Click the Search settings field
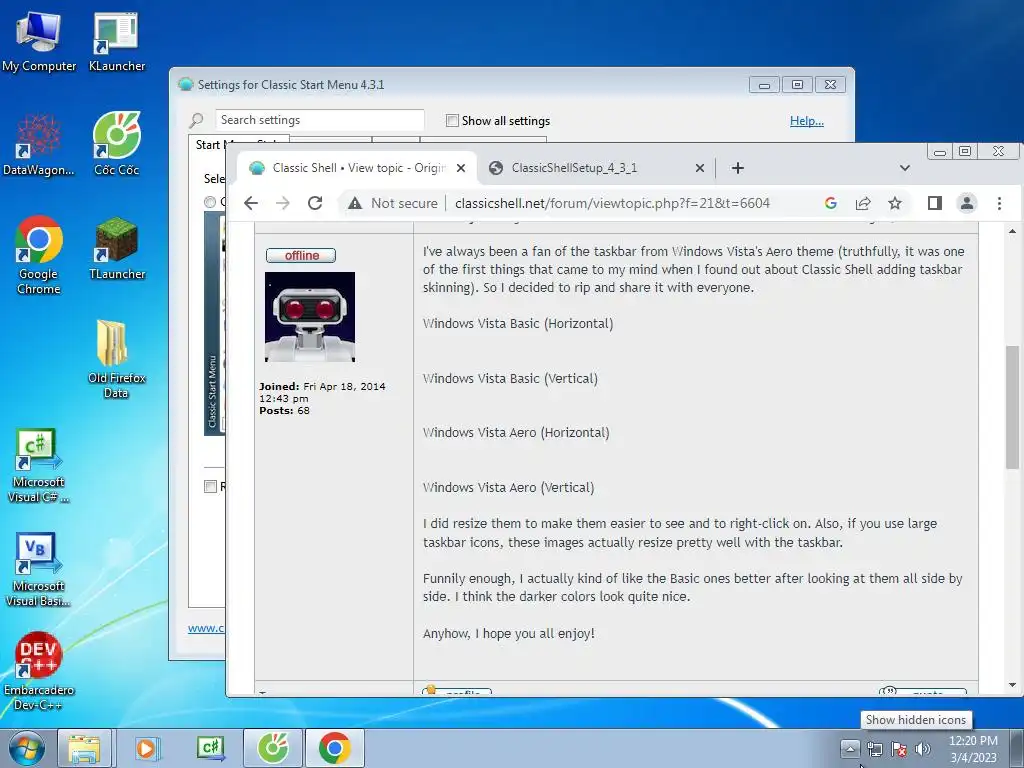The height and width of the screenshot is (768, 1024). click(x=319, y=120)
